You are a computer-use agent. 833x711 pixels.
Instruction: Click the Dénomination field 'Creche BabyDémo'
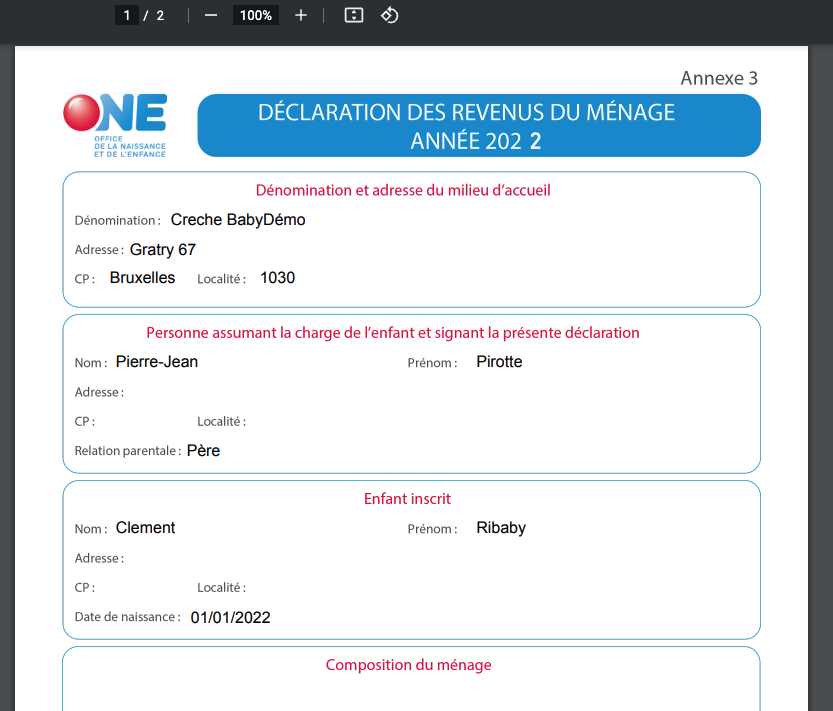pyautogui.click(x=238, y=220)
